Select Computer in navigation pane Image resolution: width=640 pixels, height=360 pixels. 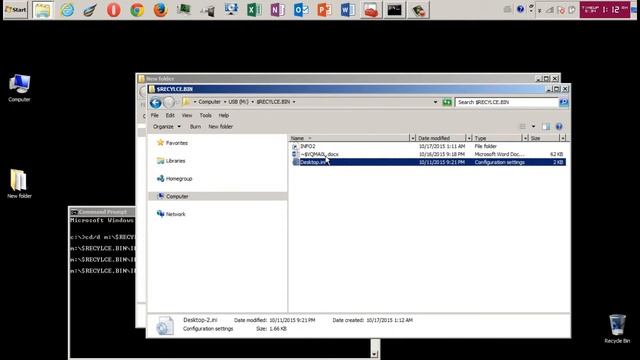click(x=218, y=196)
